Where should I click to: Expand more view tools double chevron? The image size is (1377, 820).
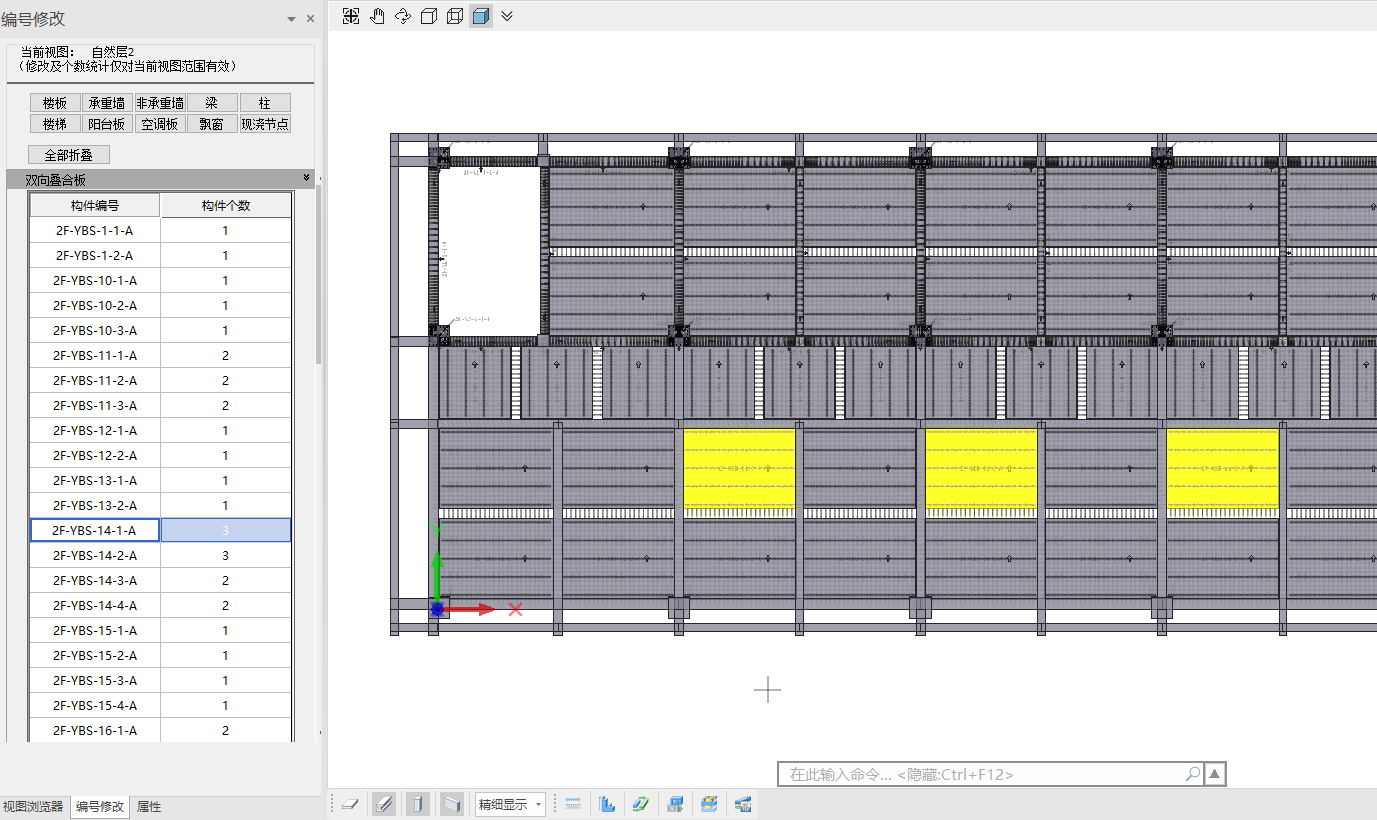[507, 16]
